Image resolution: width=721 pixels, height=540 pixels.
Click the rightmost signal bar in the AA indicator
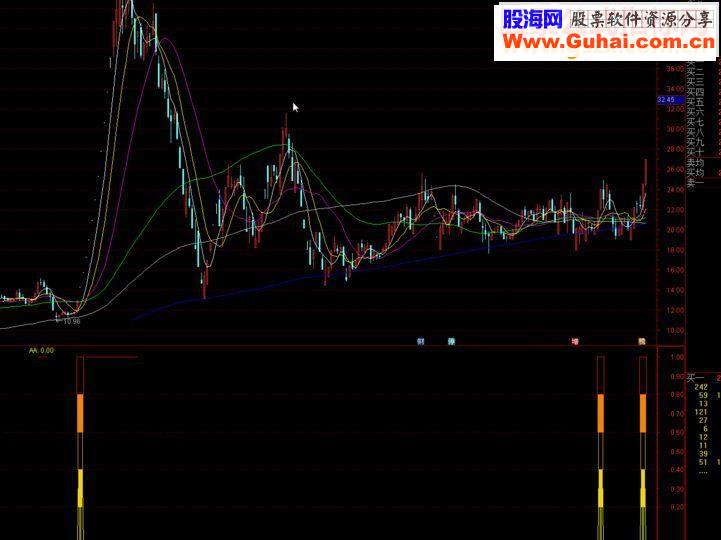click(643, 448)
